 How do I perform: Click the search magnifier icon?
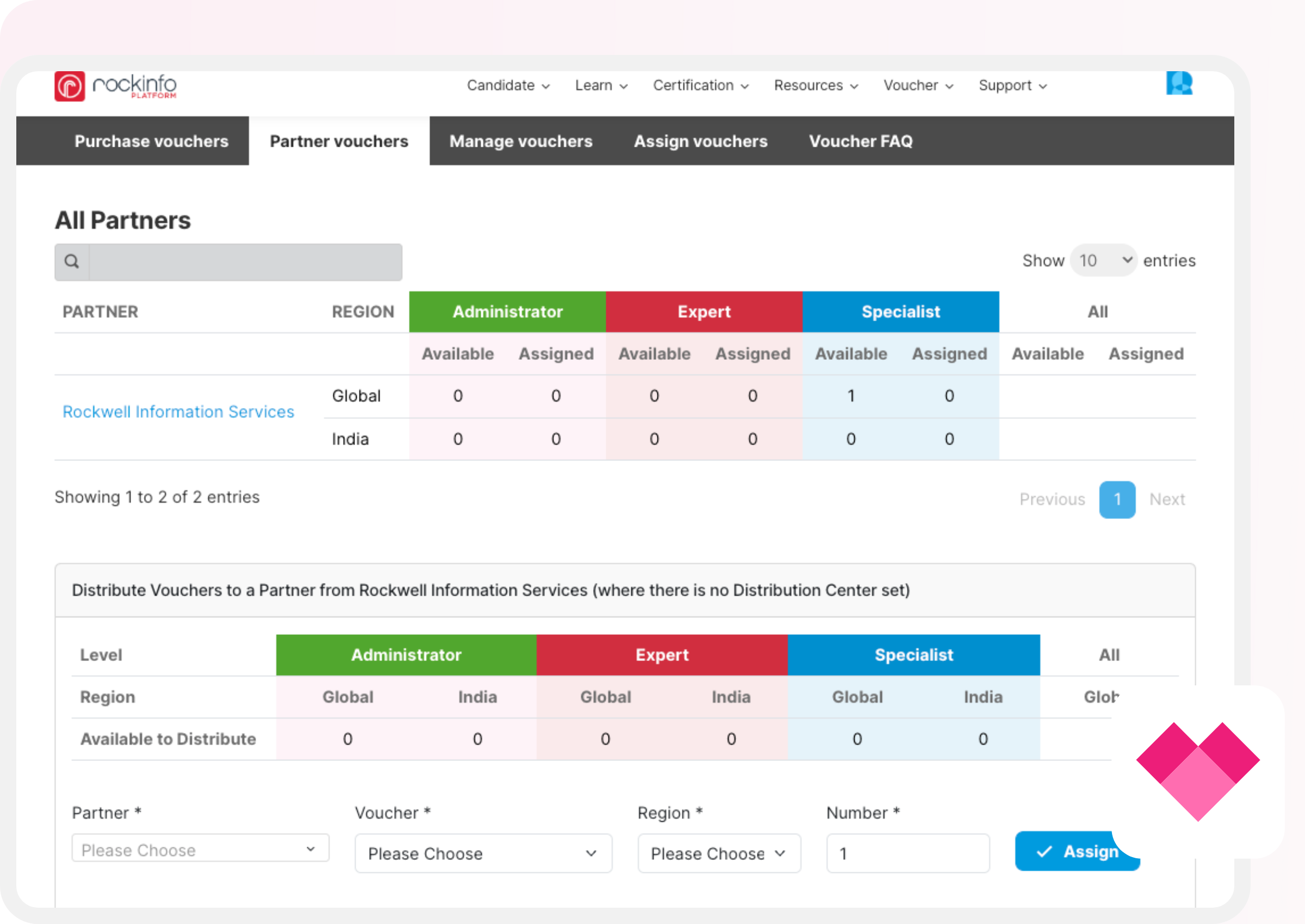(x=72, y=262)
